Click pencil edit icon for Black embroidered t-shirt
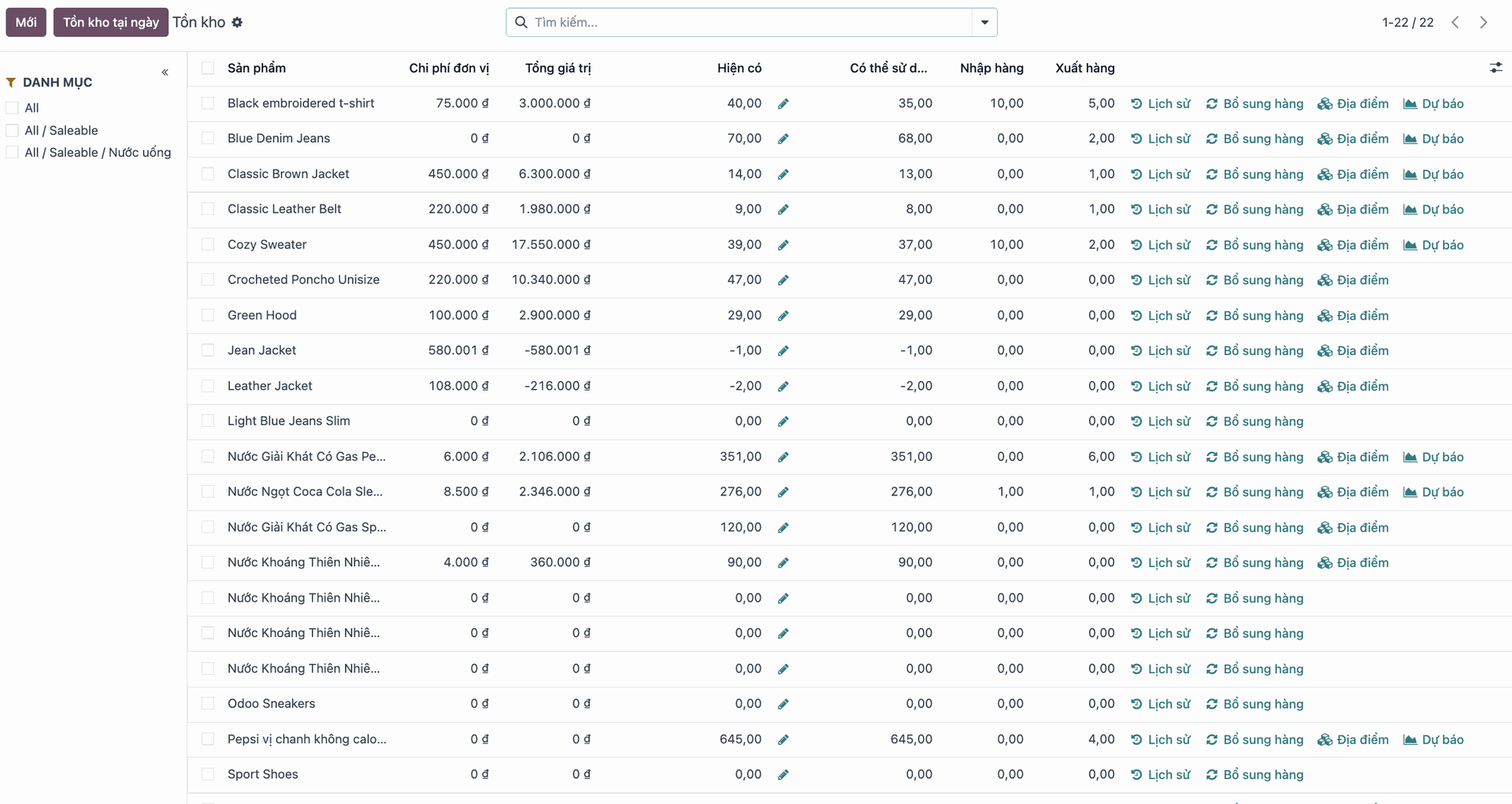Screen dimensions: 1512x804 [783, 104]
